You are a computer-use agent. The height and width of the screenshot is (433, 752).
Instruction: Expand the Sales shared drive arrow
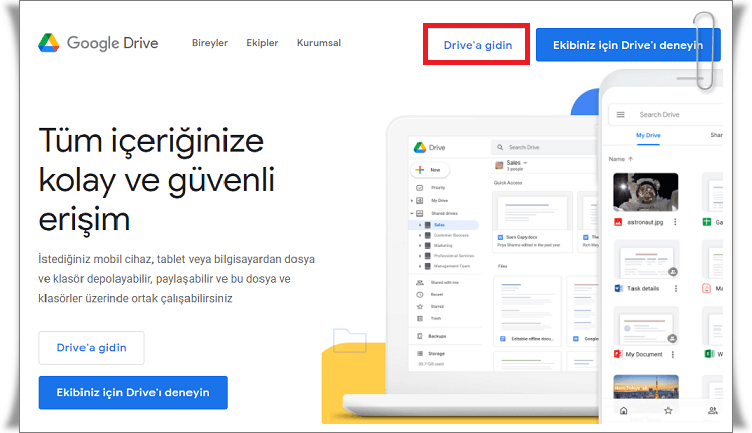pos(420,224)
